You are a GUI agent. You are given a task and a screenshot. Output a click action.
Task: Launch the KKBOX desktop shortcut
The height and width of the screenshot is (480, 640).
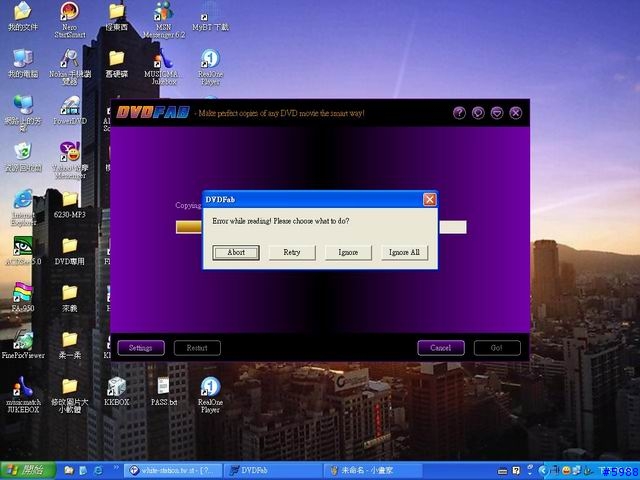(x=117, y=392)
